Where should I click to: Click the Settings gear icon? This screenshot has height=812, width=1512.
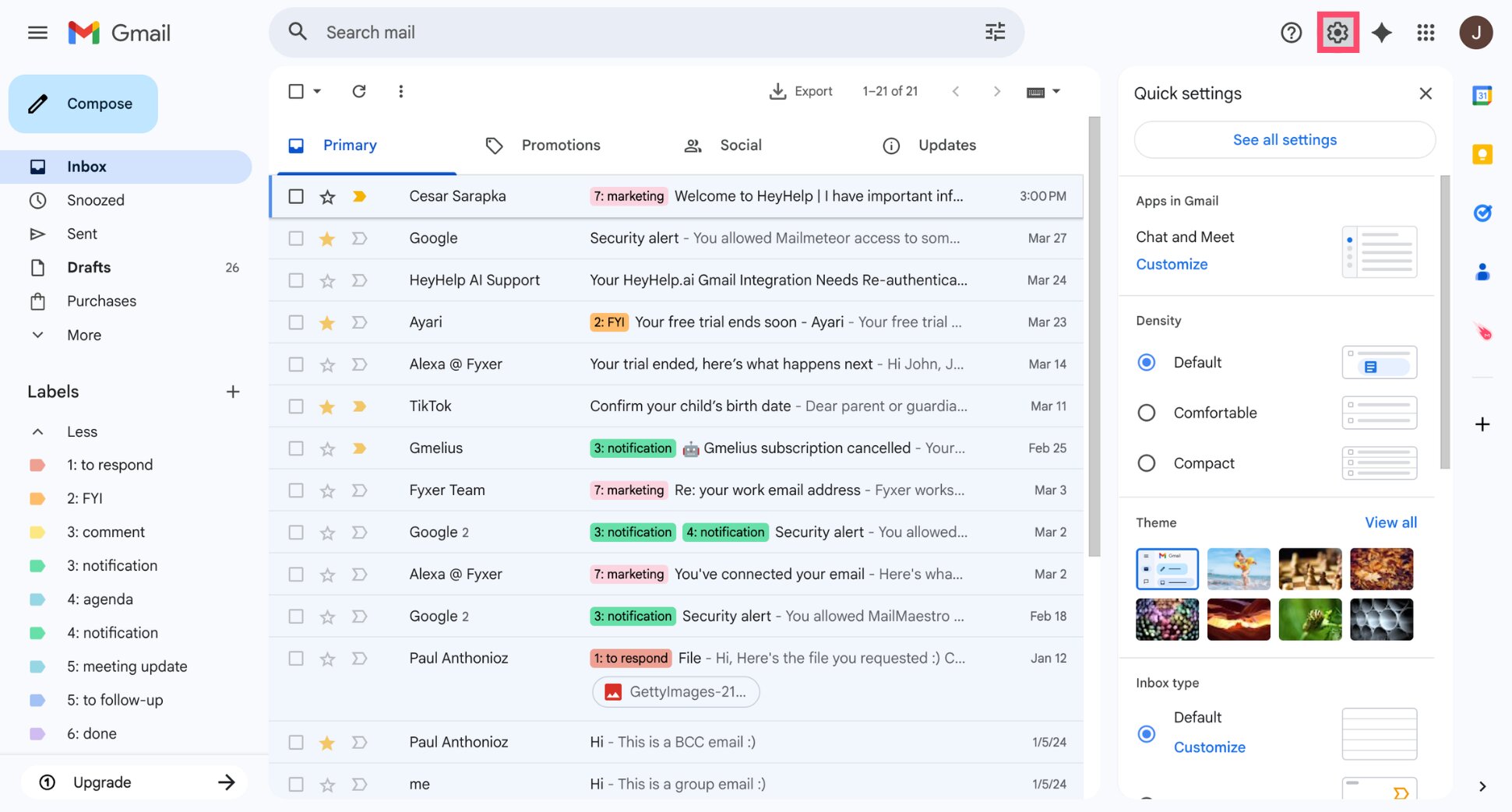[1338, 33]
